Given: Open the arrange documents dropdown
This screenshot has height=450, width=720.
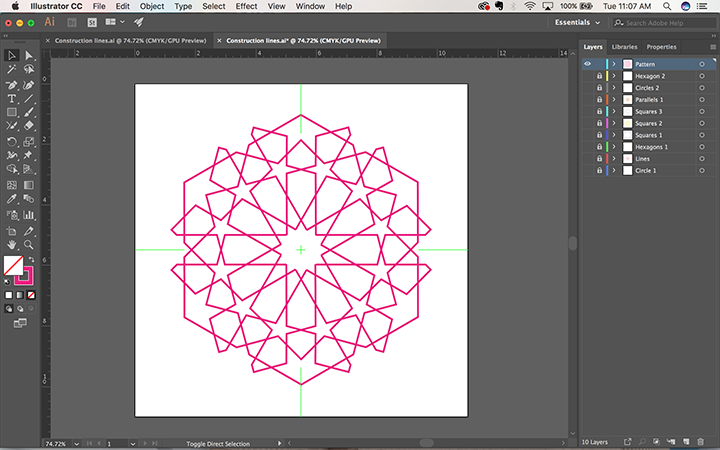Looking at the screenshot, I should [x=115, y=22].
